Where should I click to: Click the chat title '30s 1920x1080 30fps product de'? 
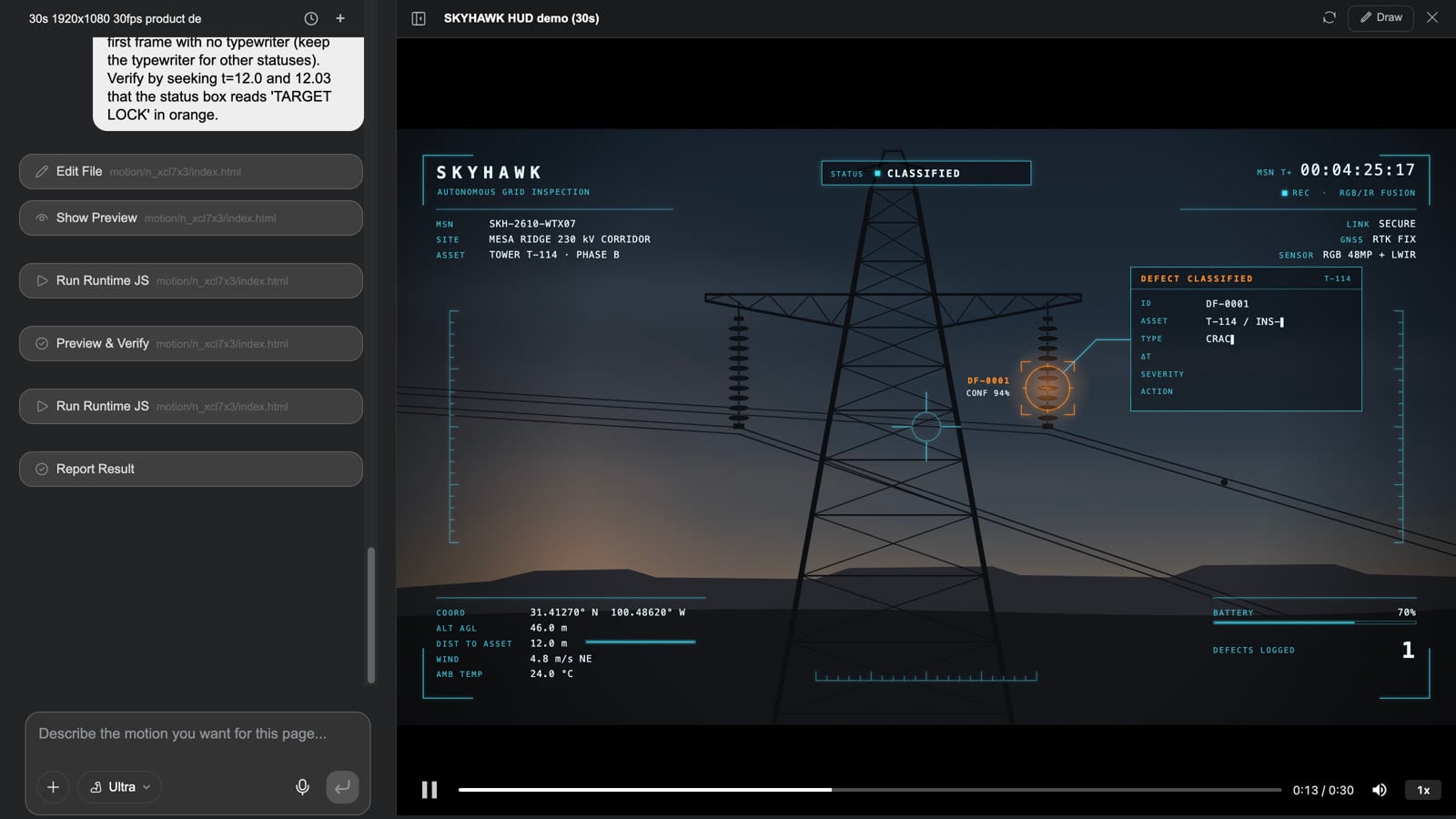click(x=116, y=18)
